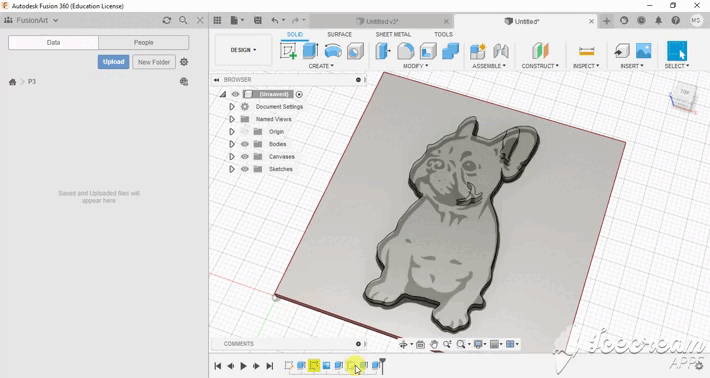Image resolution: width=710 pixels, height=378 pixels.
Task: Toggle visibility of the Sketches folder
Action: tap(245, 169)
